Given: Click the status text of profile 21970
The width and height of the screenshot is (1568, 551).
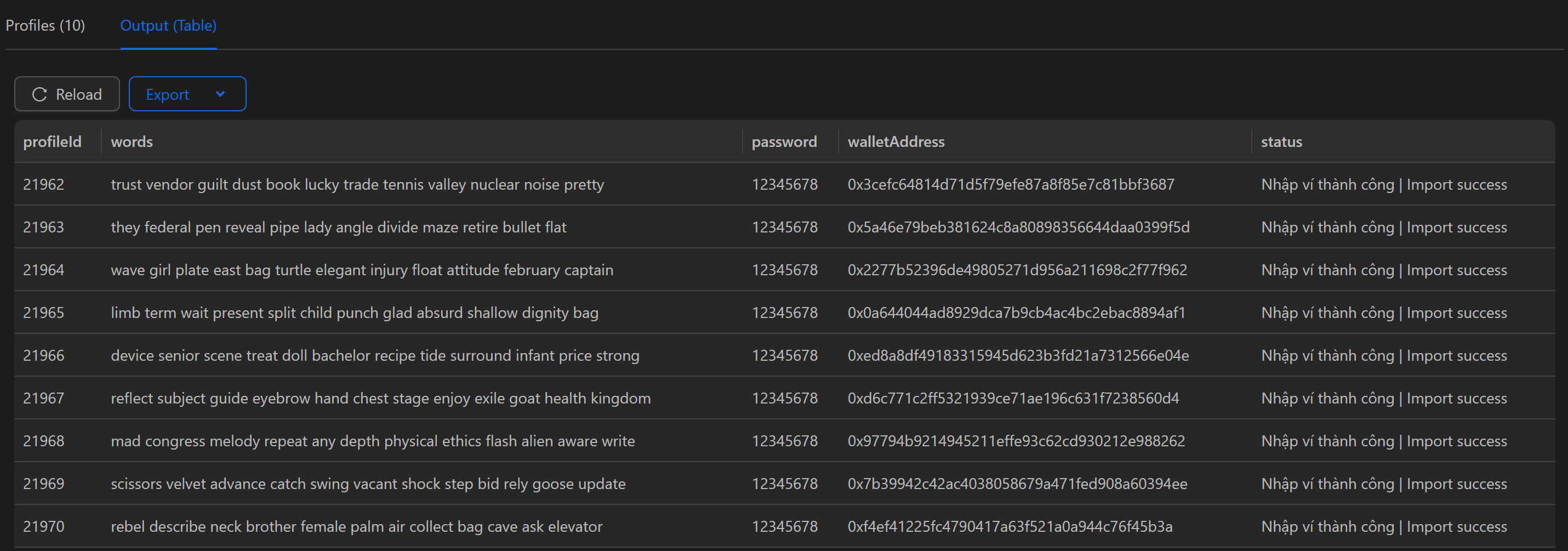Looking at the screenshot, I should coord(1384,526).
